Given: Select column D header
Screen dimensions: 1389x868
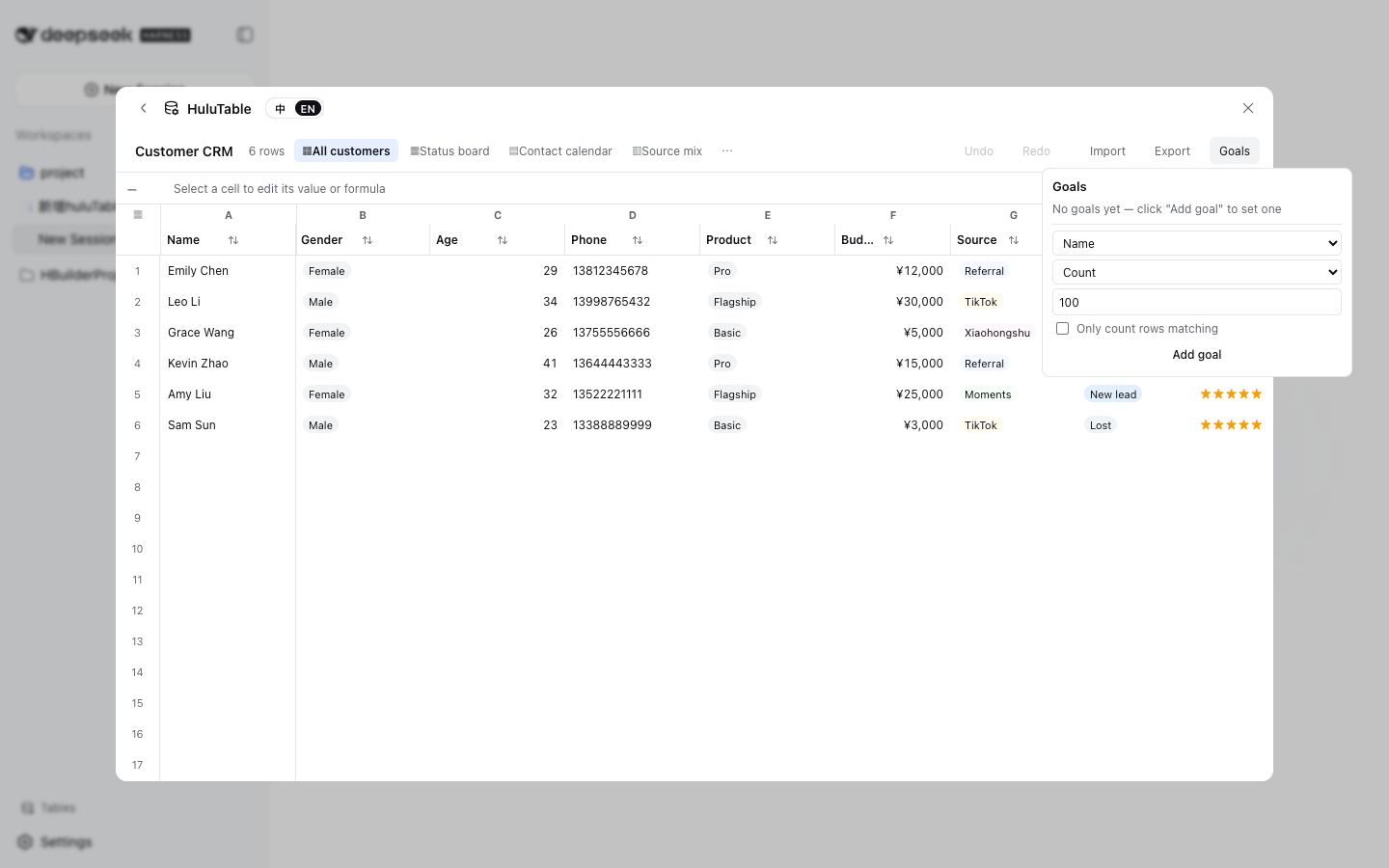Looking at the screenshot, I should coord(633,215).
